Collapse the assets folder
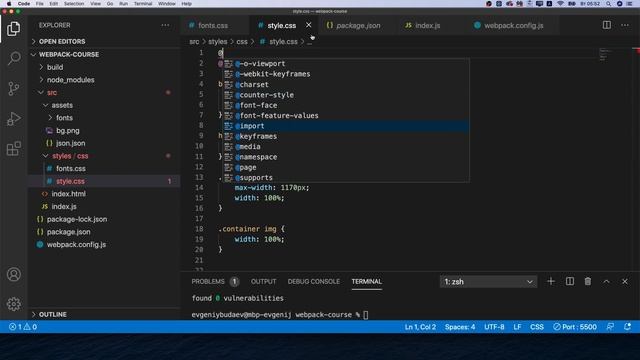 pyautogui.click(x=104, y=105)
